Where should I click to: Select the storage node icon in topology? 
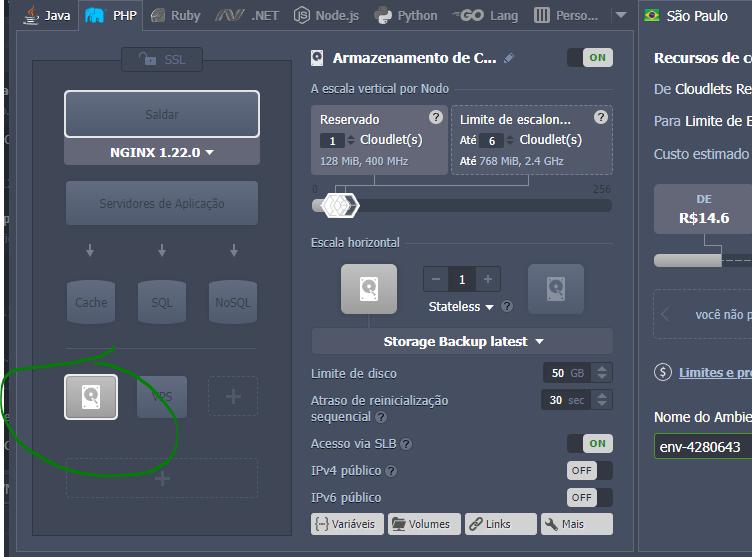(x=91, y=396)
